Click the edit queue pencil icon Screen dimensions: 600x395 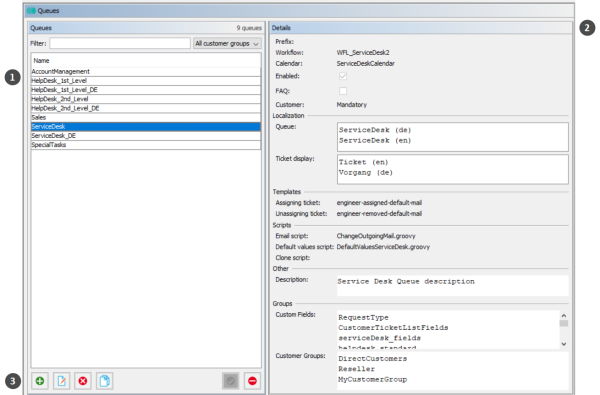pyautogui.click(x=62, y=381)
